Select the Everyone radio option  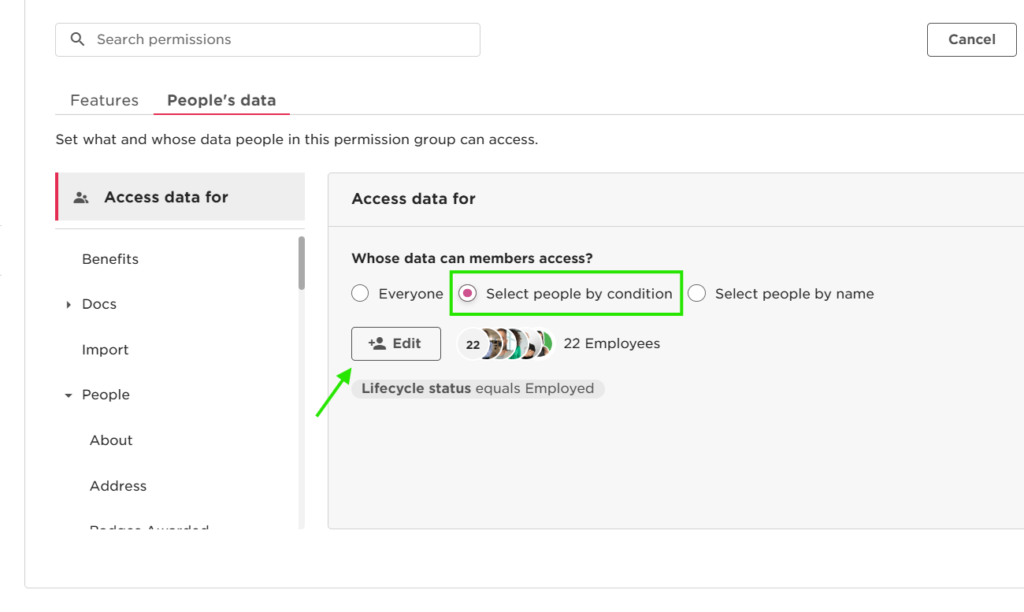(x=360, y=293)
